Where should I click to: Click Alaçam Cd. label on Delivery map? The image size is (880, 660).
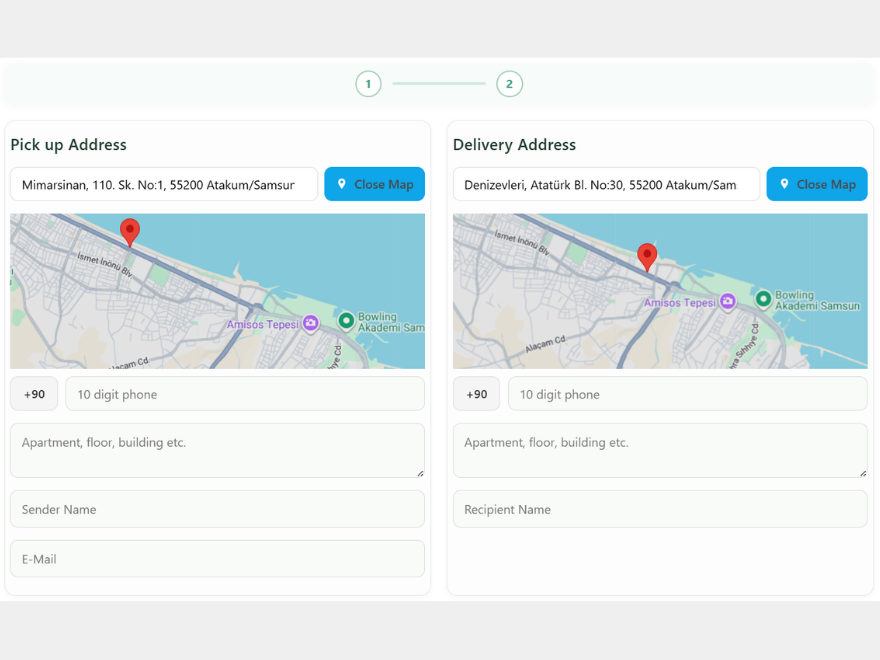[546, 343]
